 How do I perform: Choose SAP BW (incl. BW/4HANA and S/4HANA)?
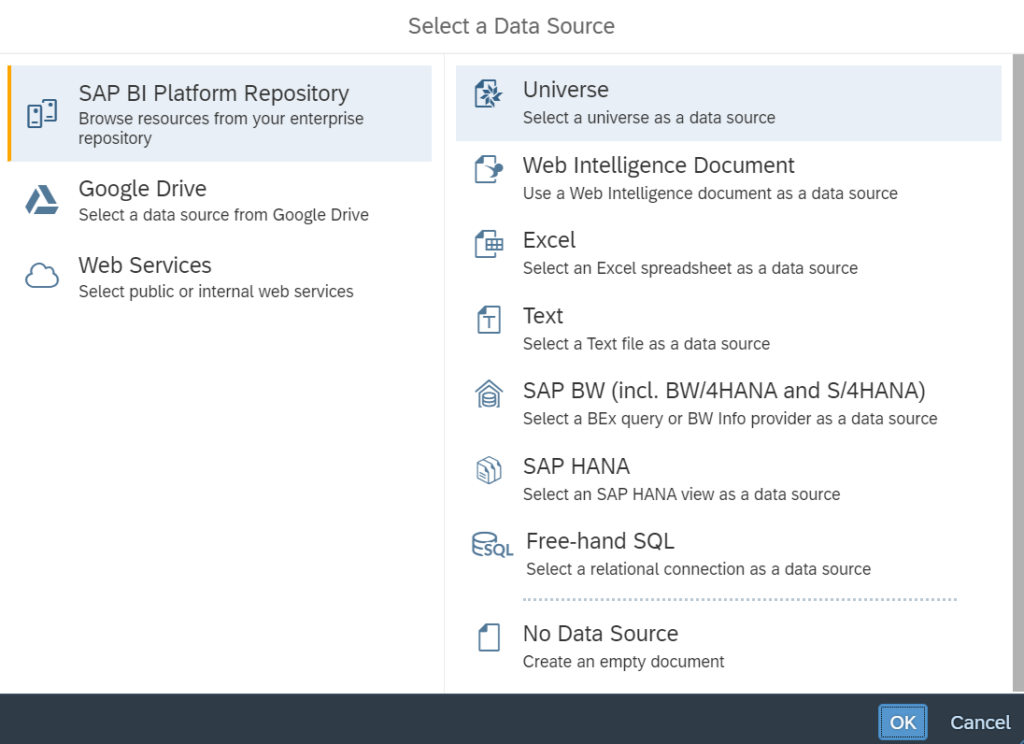(724, 391)
